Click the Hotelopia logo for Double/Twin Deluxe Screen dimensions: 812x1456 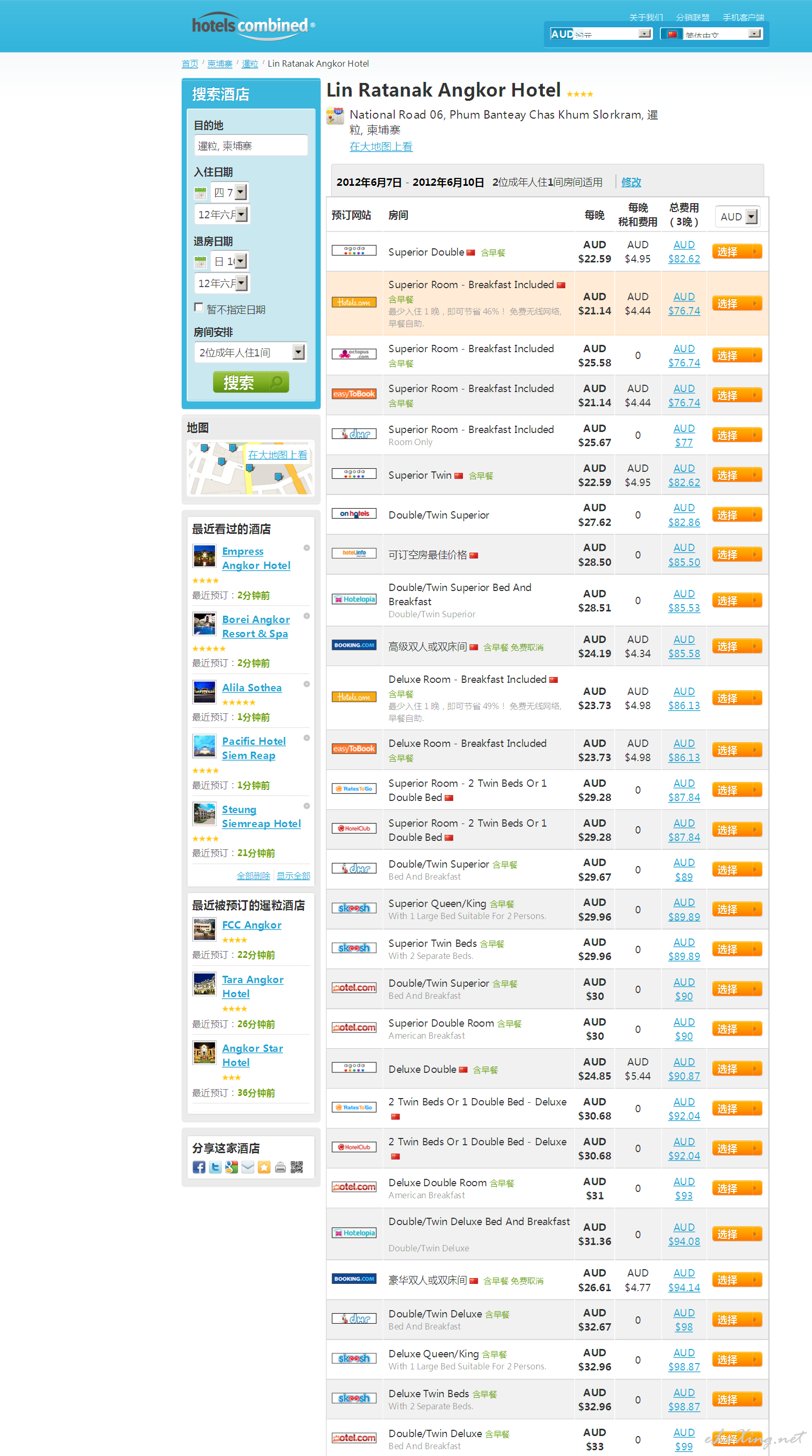[x=354, y=1233]
